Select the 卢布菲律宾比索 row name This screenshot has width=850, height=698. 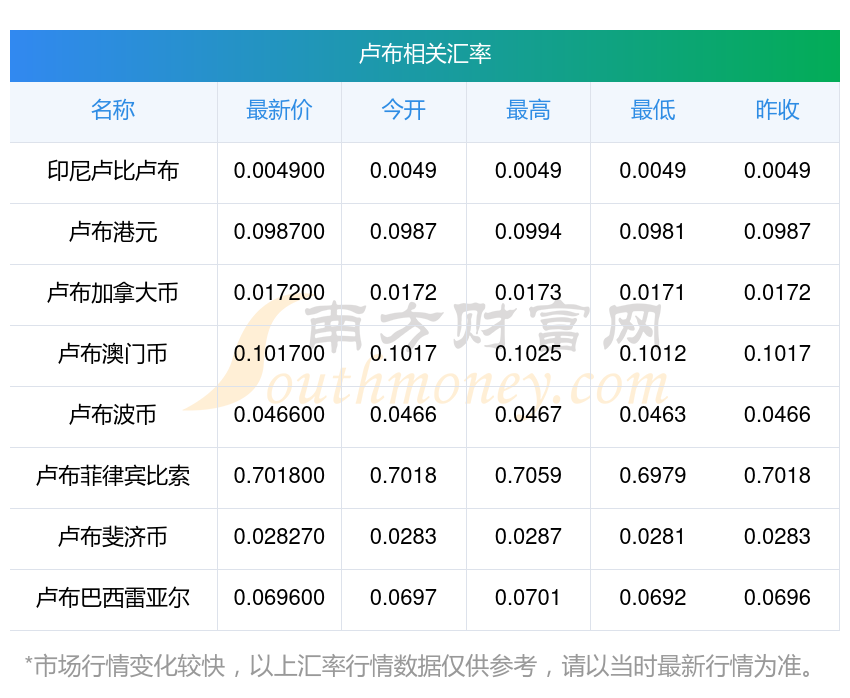[113, 476]
